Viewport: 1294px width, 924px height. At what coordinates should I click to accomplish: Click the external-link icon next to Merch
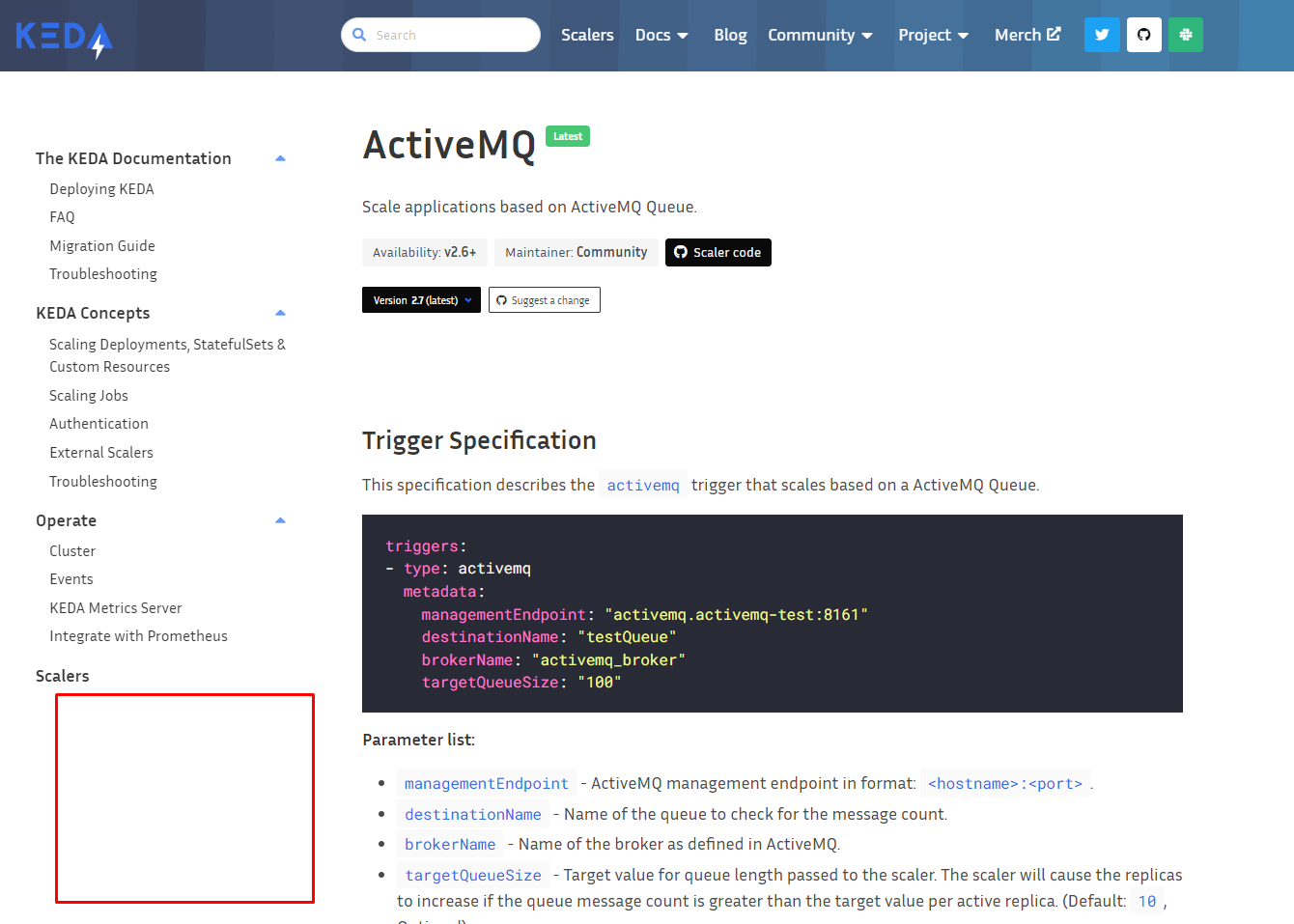1054,34
